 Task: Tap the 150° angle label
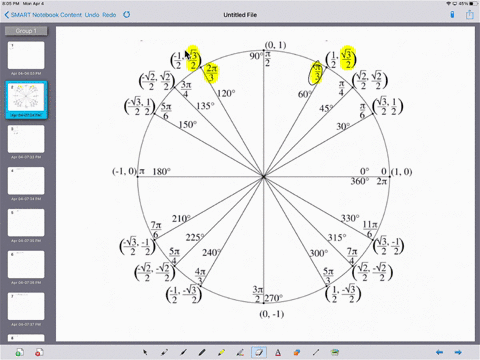[x=188, y=125]
